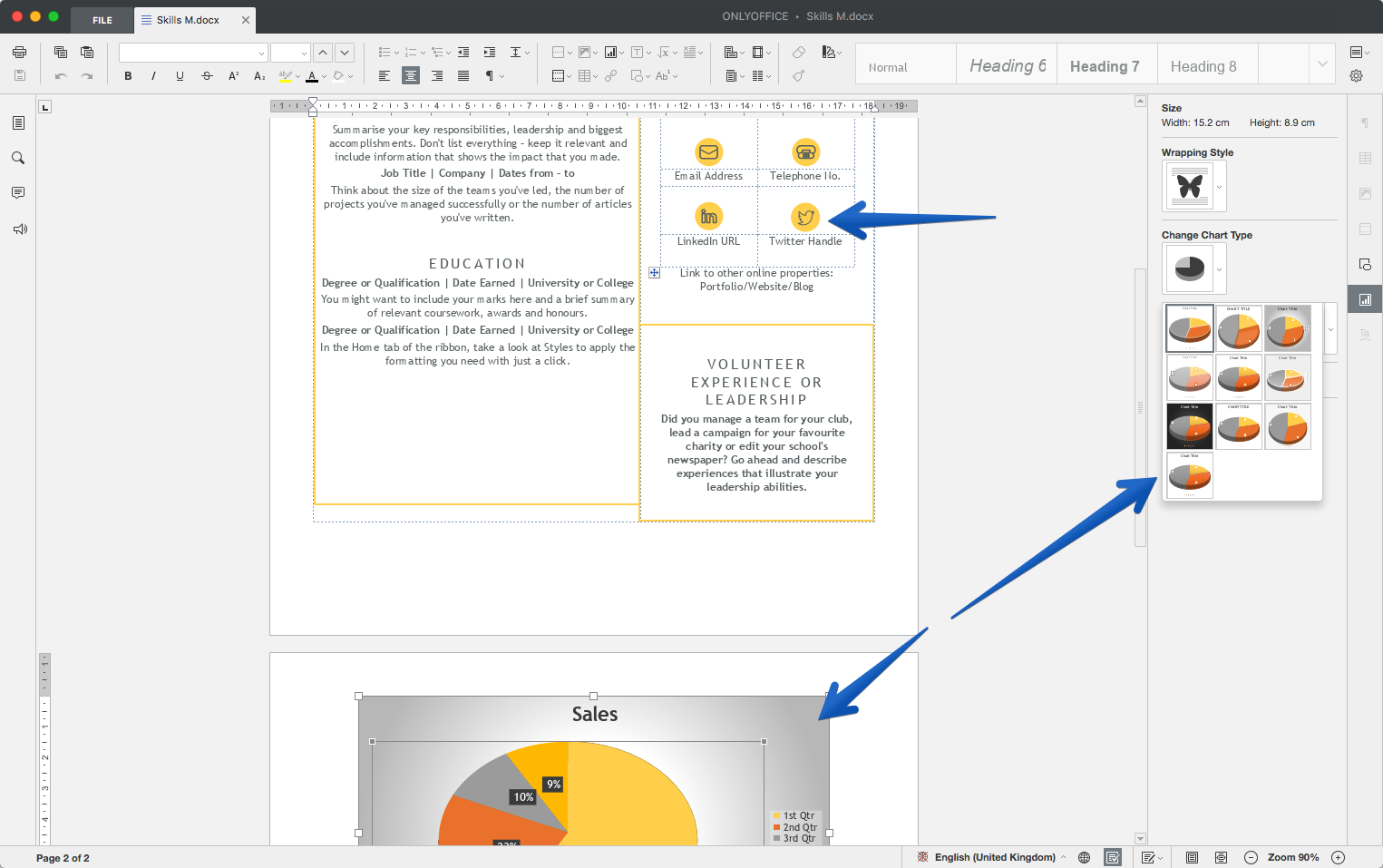Click the Clear Style eraser icon
1383x868 pixels.
pos(799,53)
